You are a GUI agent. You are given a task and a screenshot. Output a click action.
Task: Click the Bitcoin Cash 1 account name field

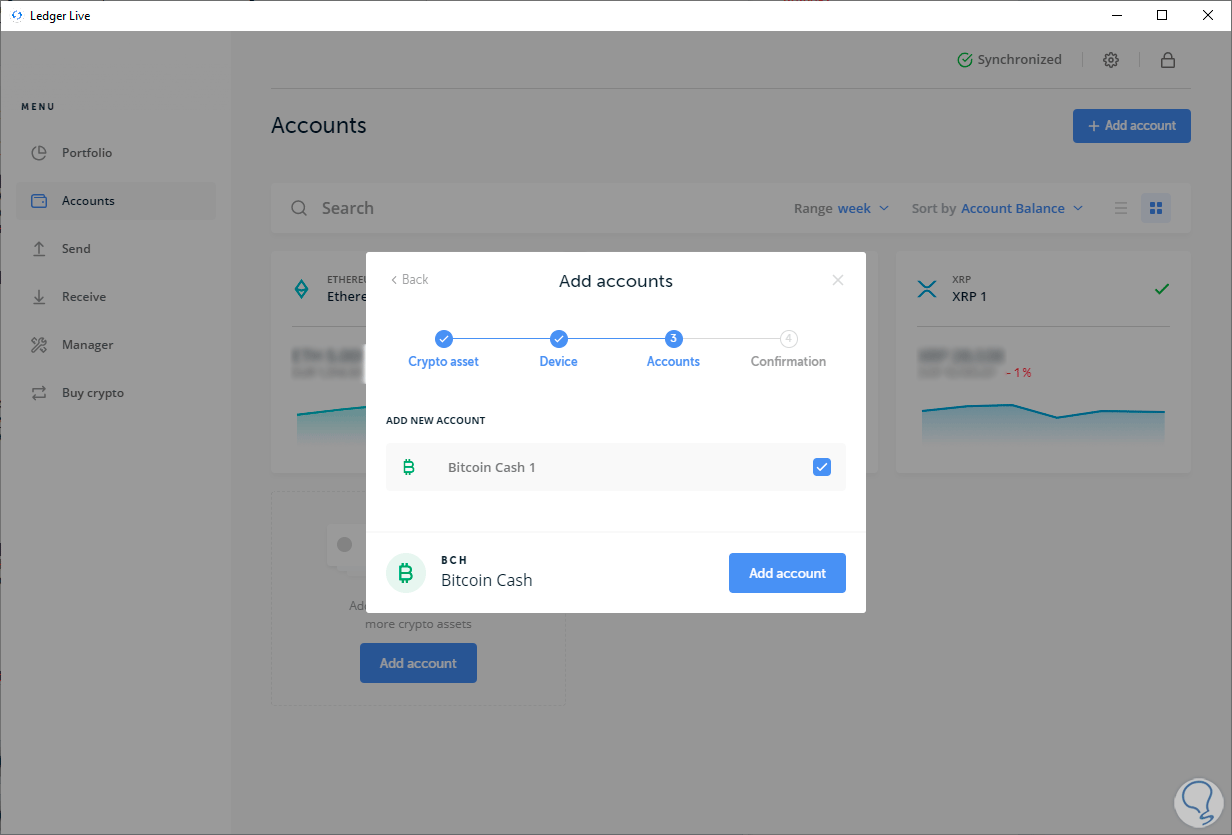(492, 467)
